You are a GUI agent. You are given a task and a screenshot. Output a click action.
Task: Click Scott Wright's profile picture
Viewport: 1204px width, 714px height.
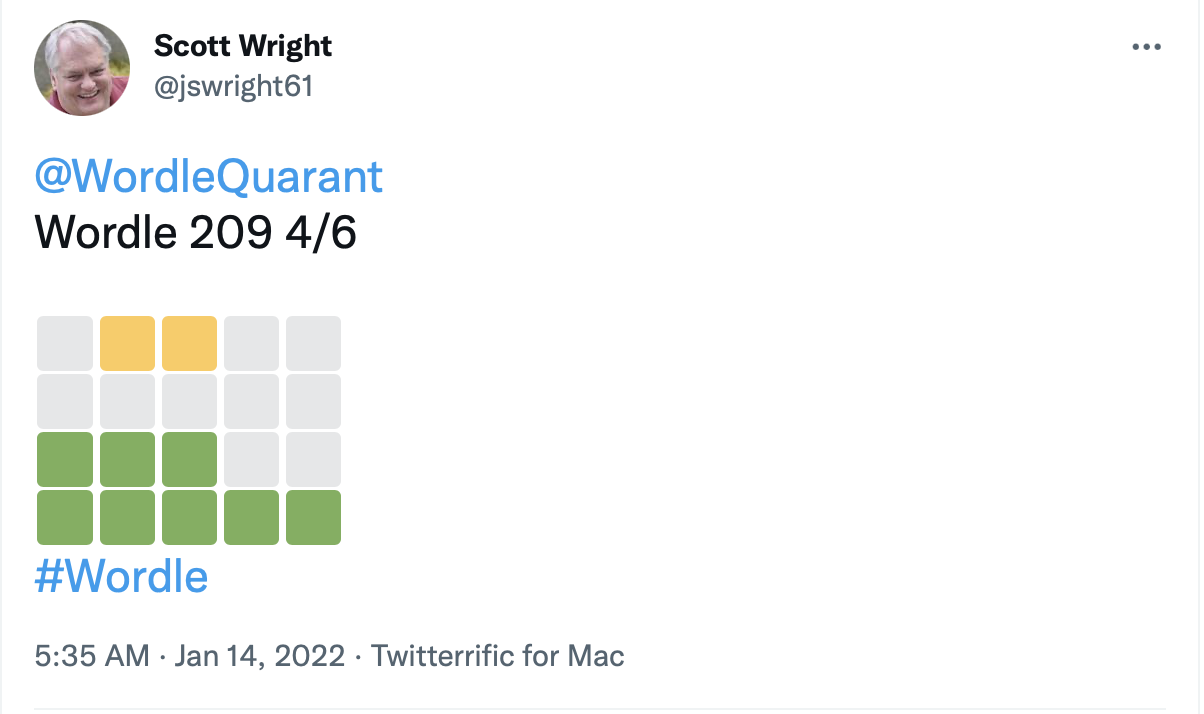[81, 68]
